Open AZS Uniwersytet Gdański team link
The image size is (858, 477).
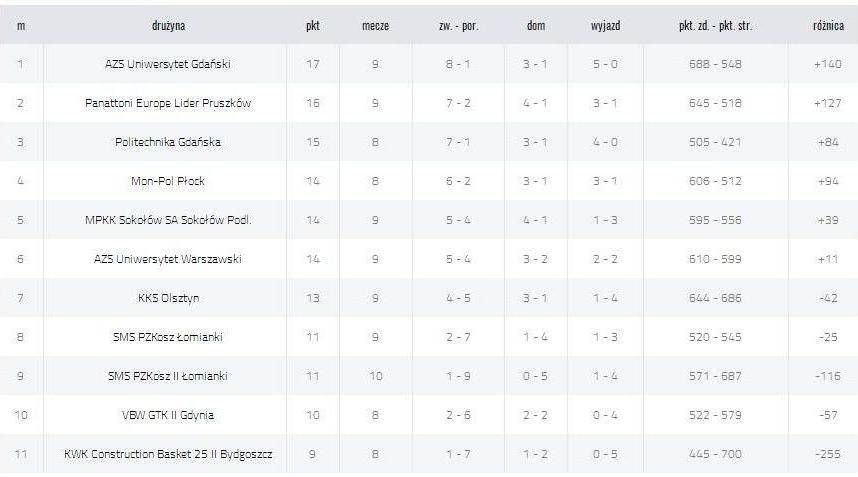click(167, 64)
